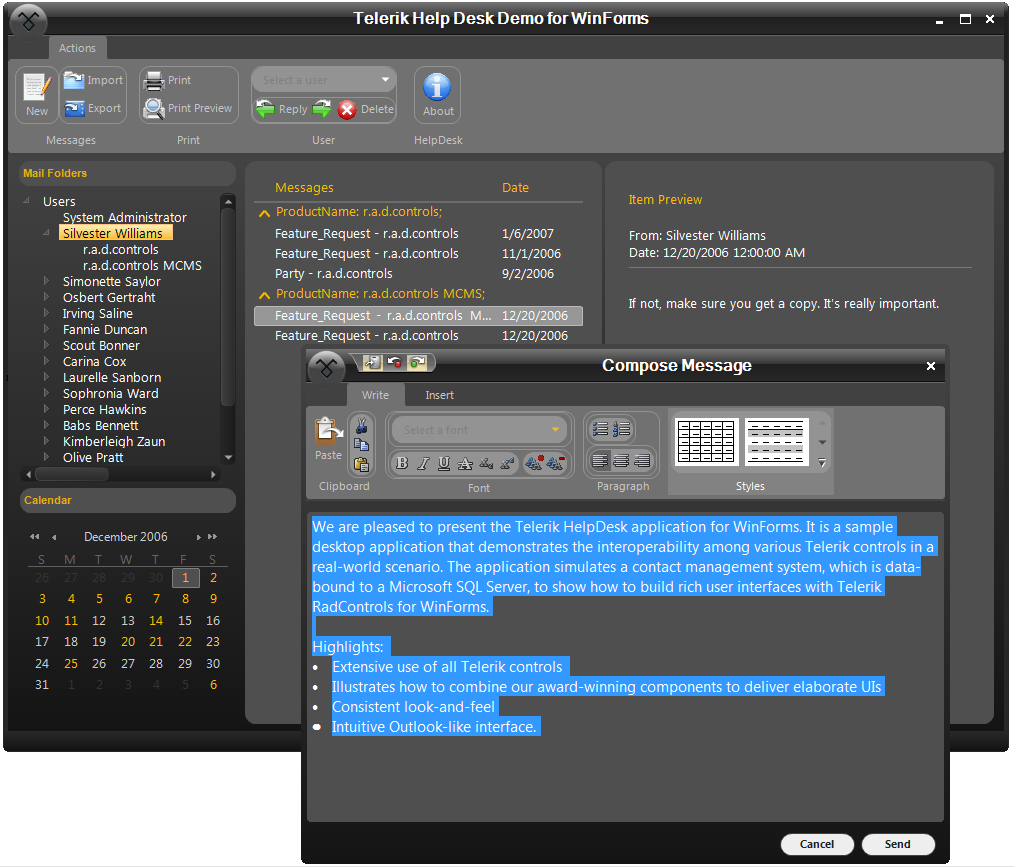Reply to the selected message

point(281,109)
